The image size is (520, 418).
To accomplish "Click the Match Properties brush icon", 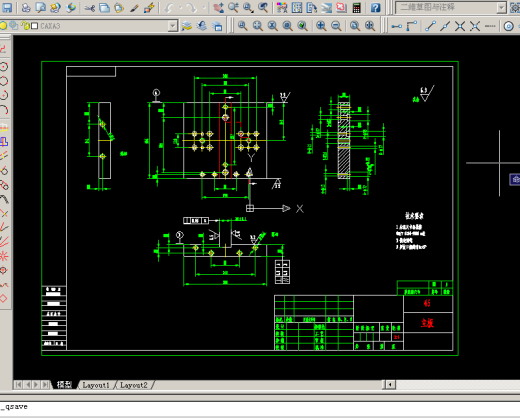I will click(x=134, y=7).
